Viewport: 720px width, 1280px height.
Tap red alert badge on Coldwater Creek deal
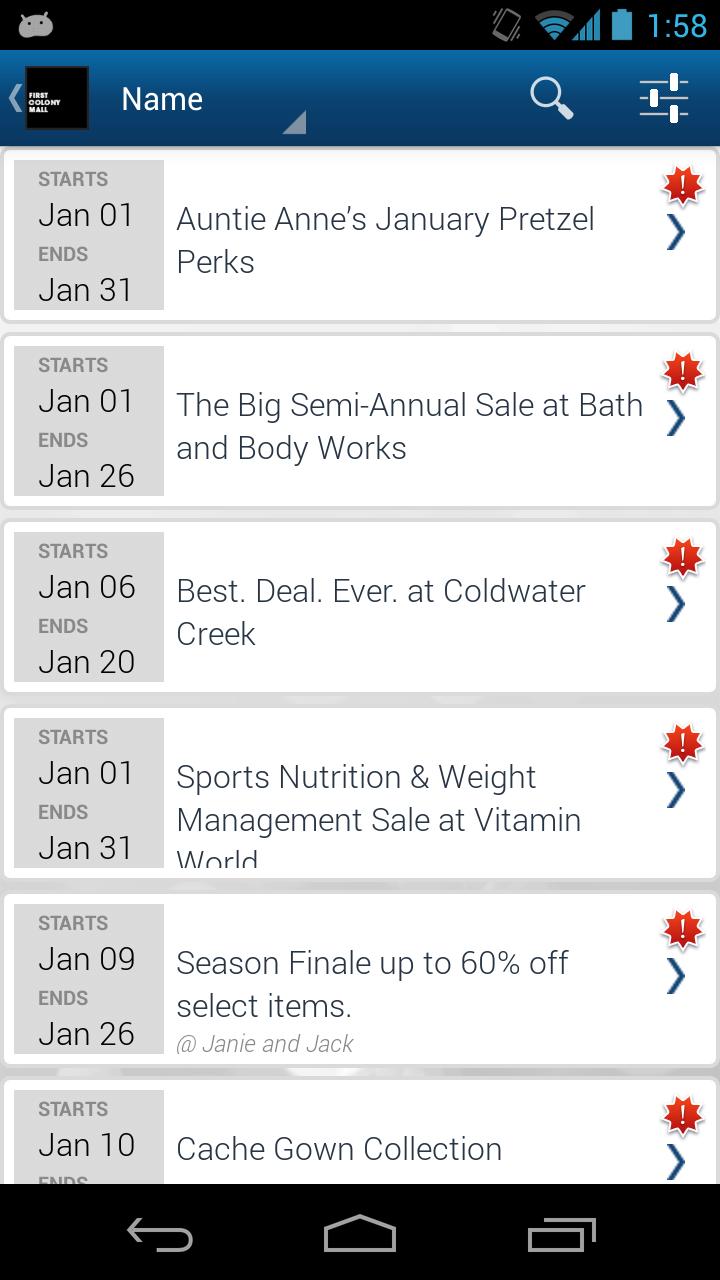coord(683,557)
